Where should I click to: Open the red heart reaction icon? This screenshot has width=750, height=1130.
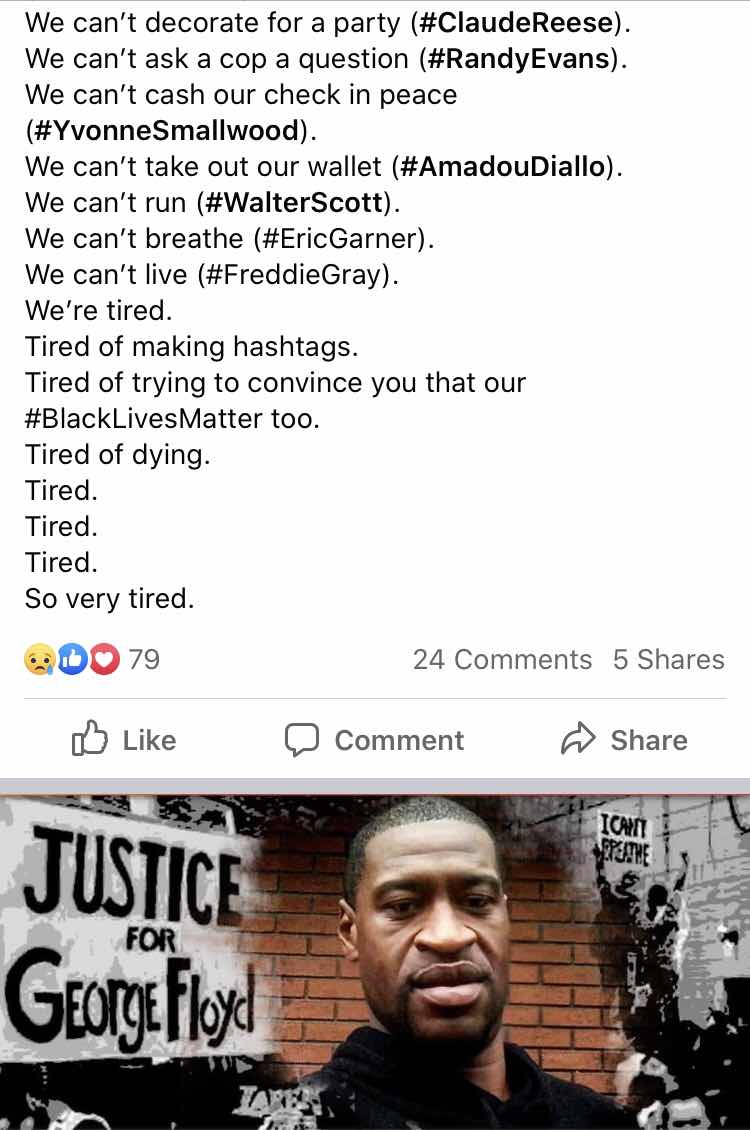104,659
